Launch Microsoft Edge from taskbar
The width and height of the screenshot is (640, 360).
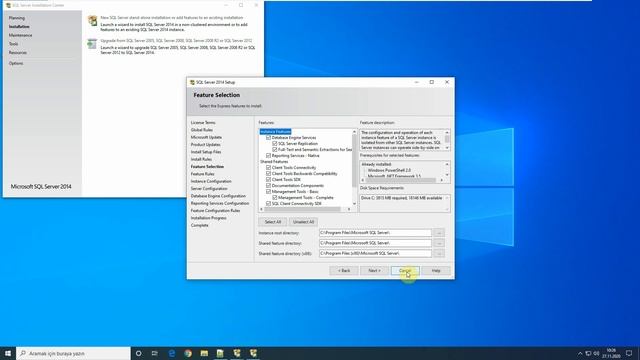[172, 353]
